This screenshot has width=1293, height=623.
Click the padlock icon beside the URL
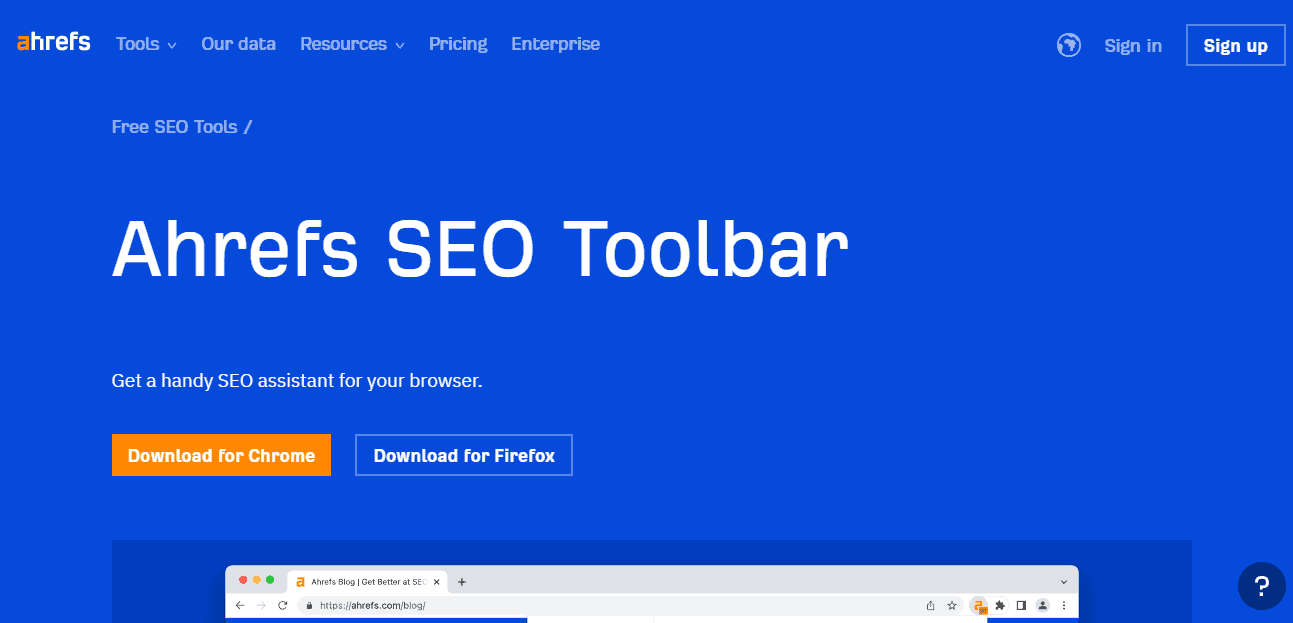(x=308, y=605)
